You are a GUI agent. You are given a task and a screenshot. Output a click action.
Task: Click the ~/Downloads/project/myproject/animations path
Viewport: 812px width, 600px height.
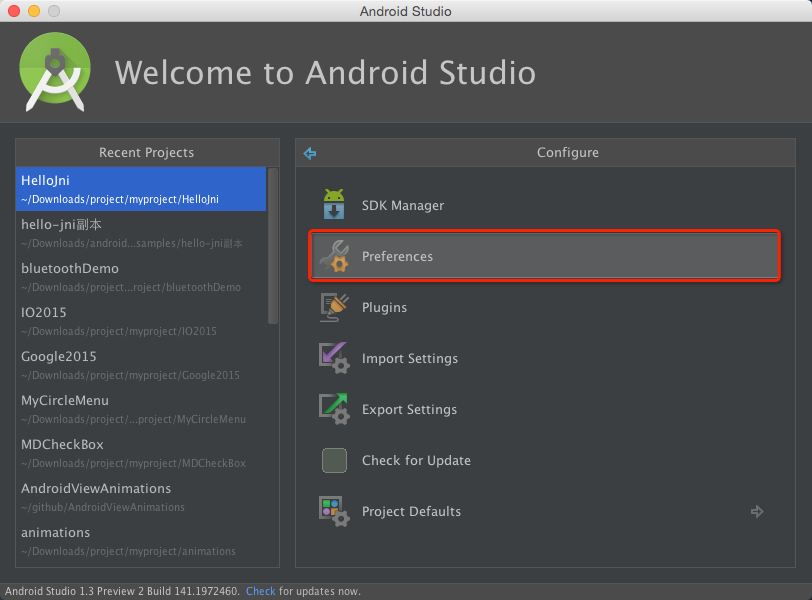128,551
